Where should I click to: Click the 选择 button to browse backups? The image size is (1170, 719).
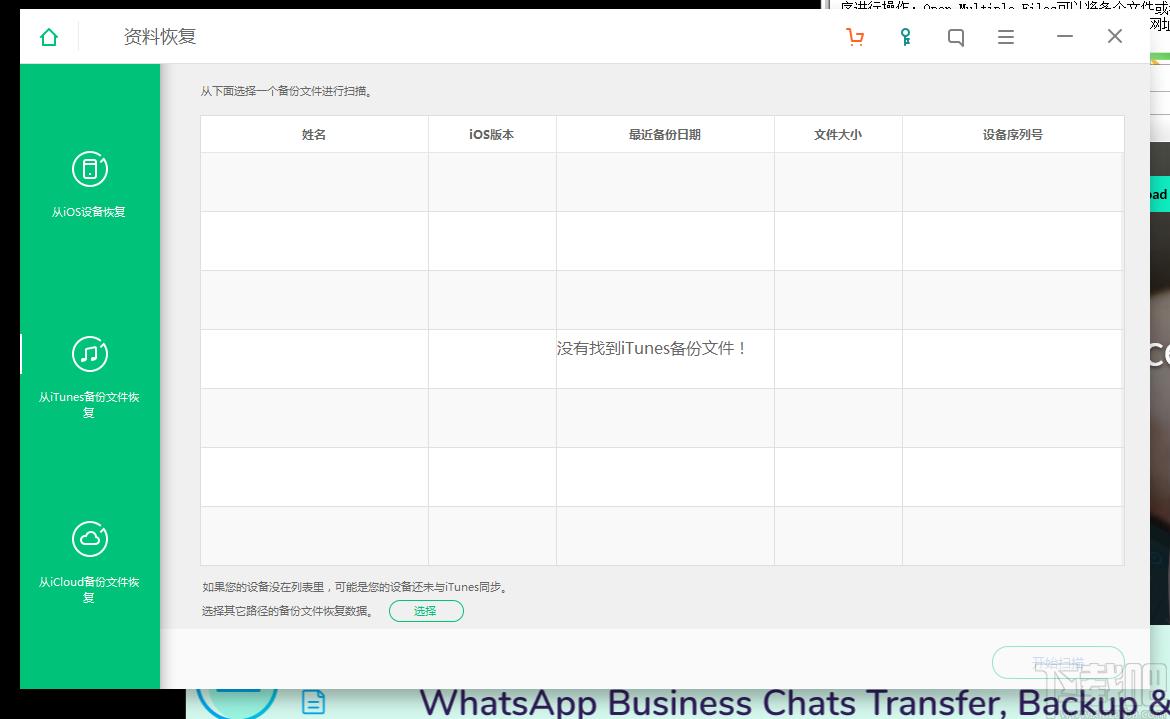426,611
